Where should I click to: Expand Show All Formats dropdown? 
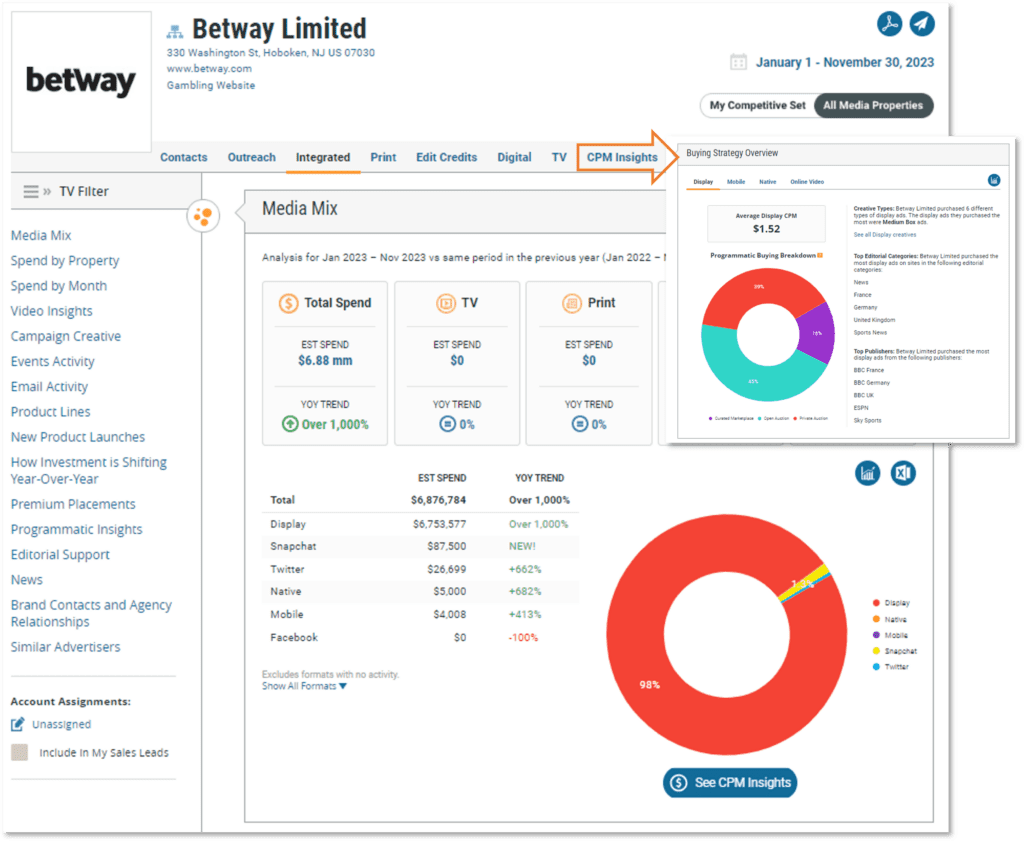pos(304,686)
